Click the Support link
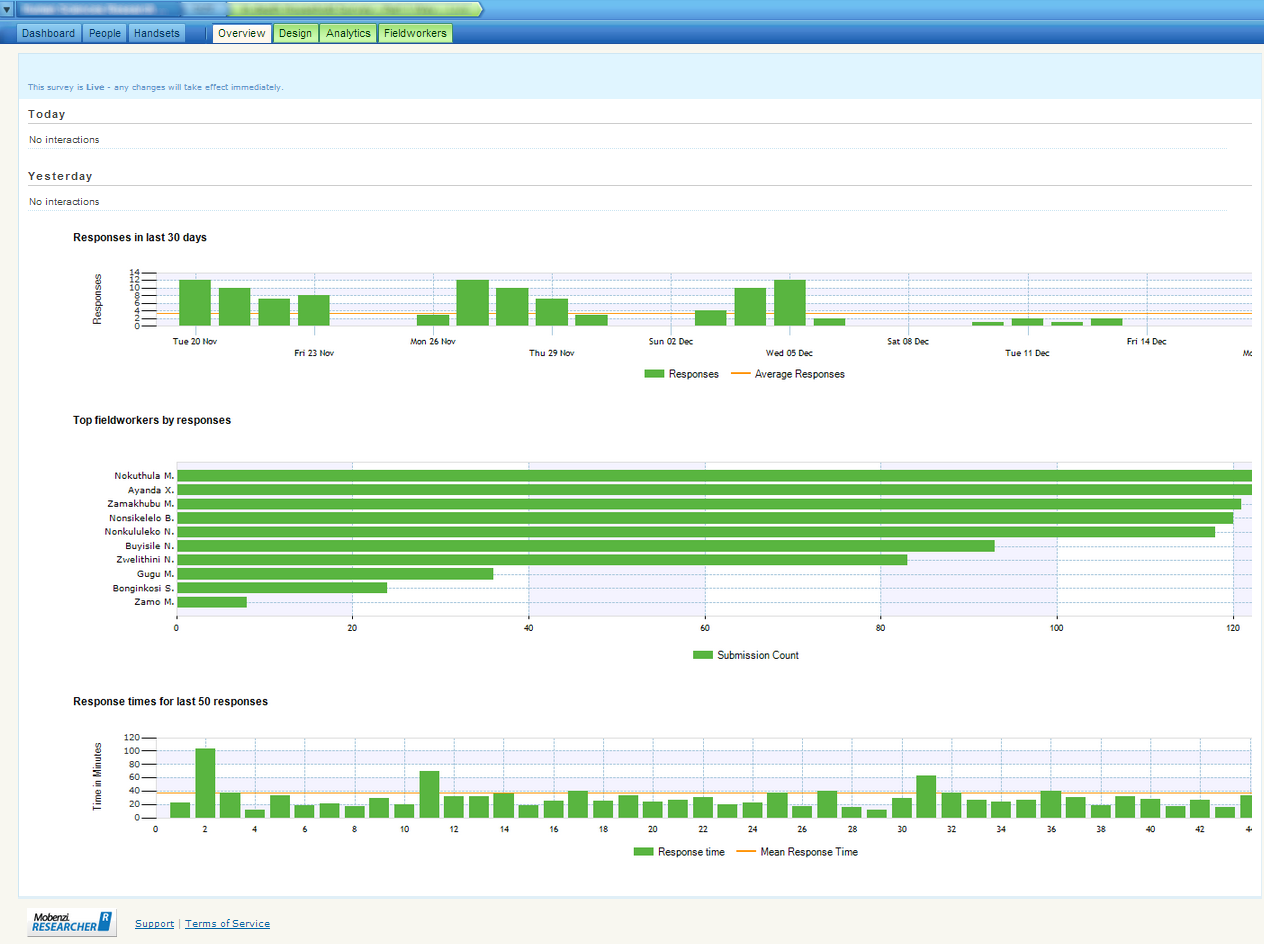Image resolution: width=1264 pixels, height=944 pixels. (154, 924)
